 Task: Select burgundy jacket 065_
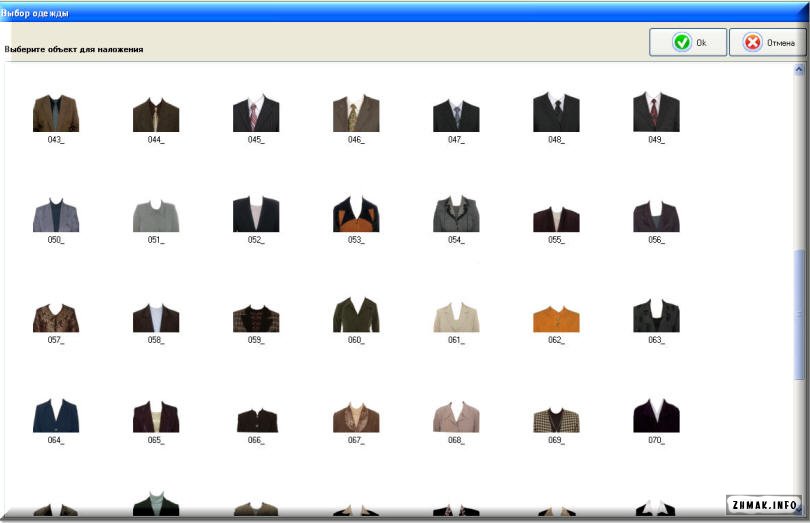point(156,417)
